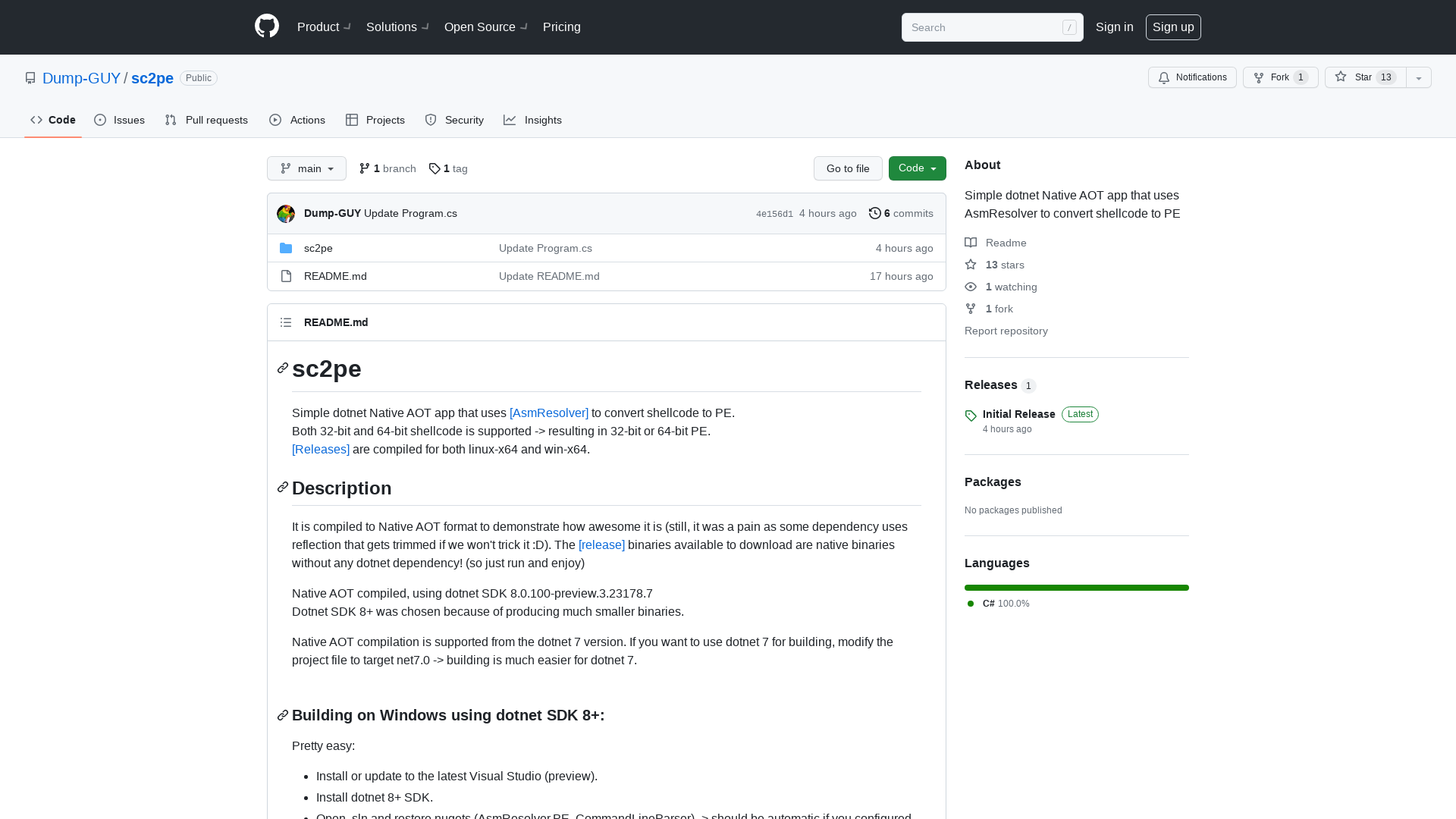Click the Code tab icon
Viewport: 1456px width, 819px height.
(36, 120)
